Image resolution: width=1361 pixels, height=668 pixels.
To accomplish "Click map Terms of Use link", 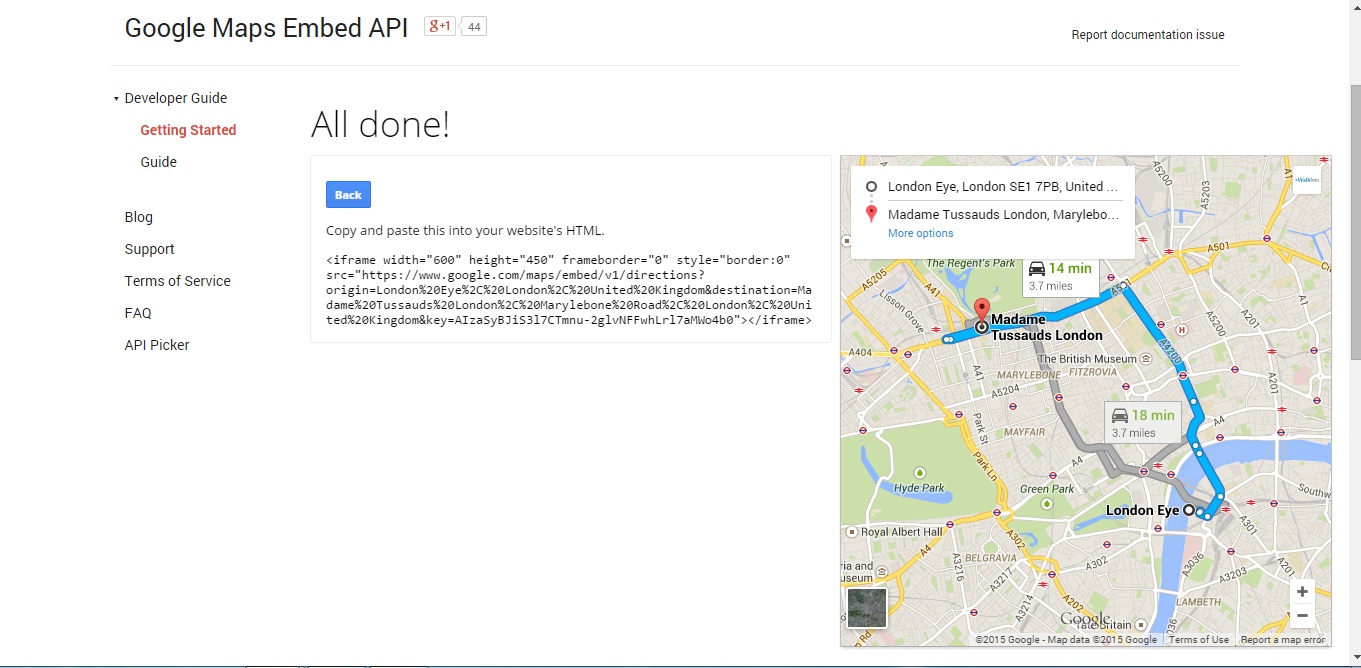I will [x=1198, y=640].
